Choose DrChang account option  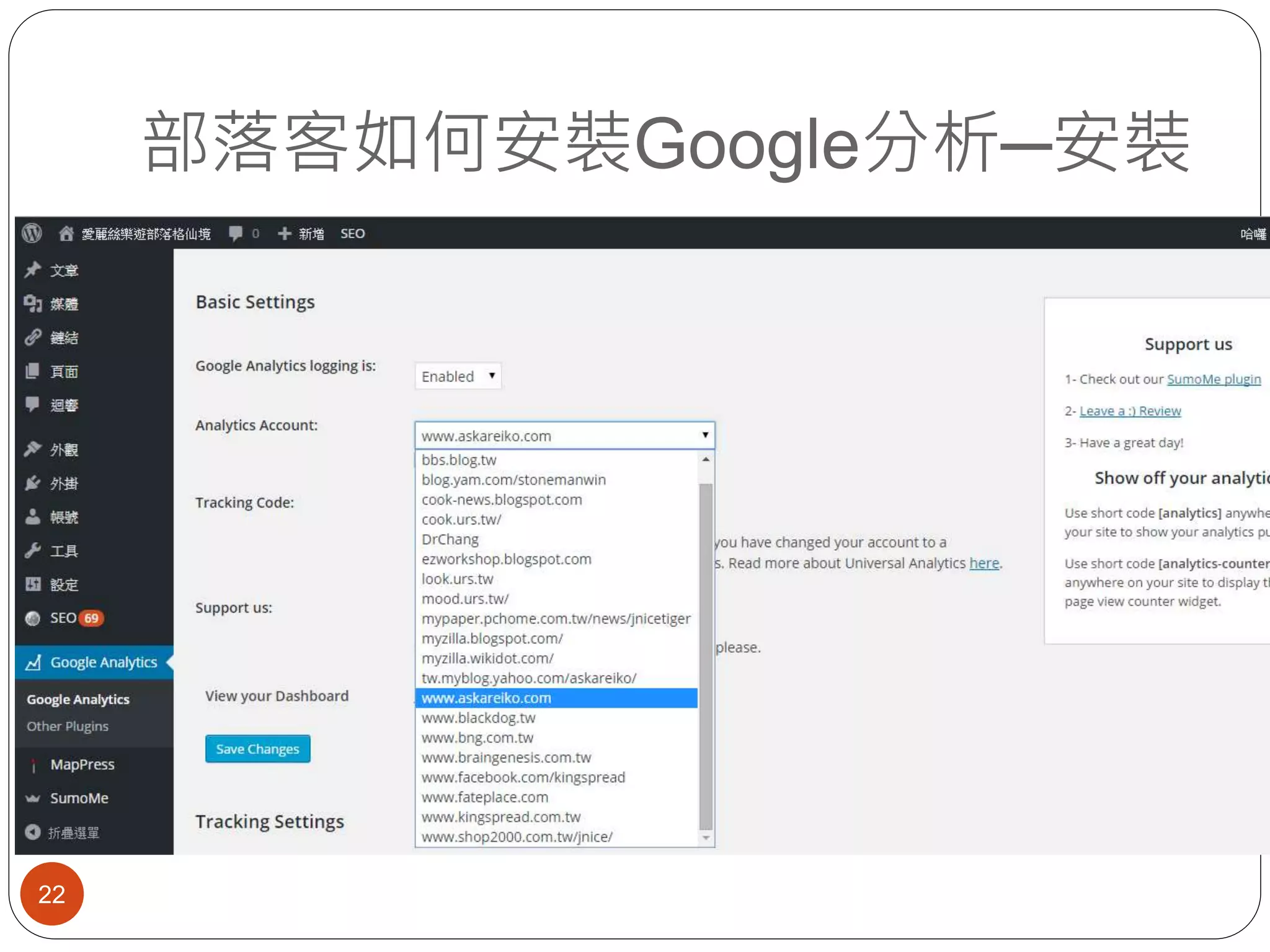pos(556,539)
